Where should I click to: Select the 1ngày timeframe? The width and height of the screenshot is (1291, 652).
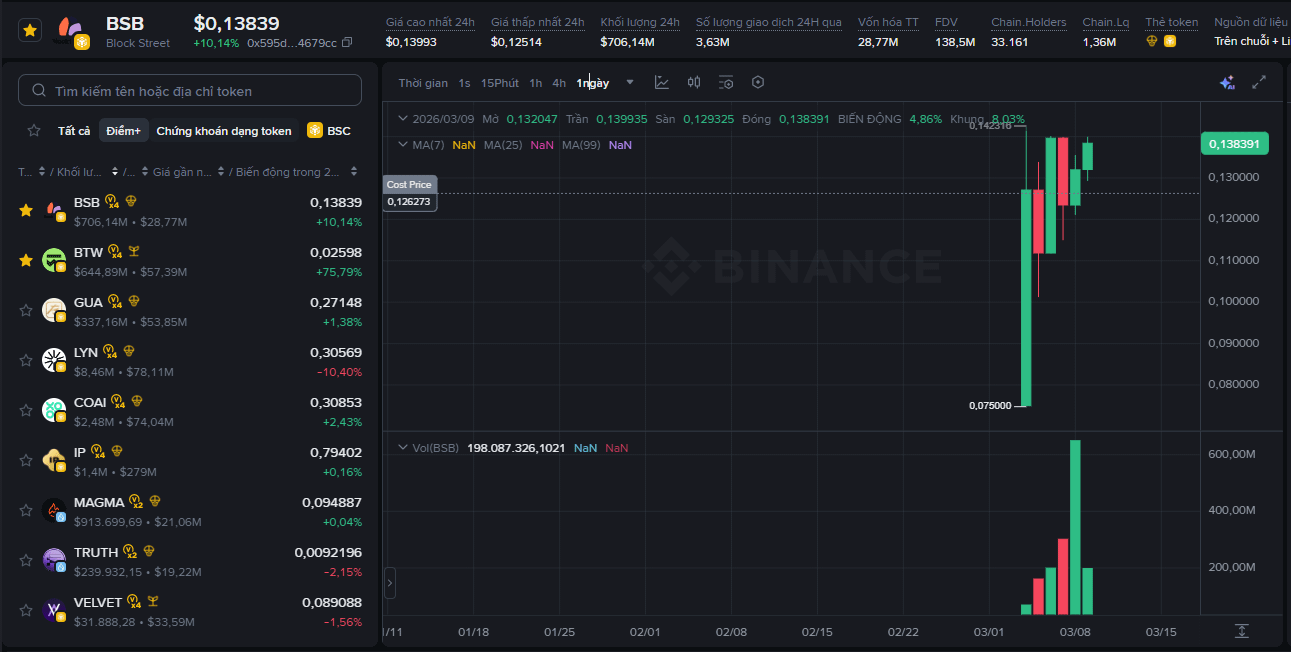pos(592,83)
